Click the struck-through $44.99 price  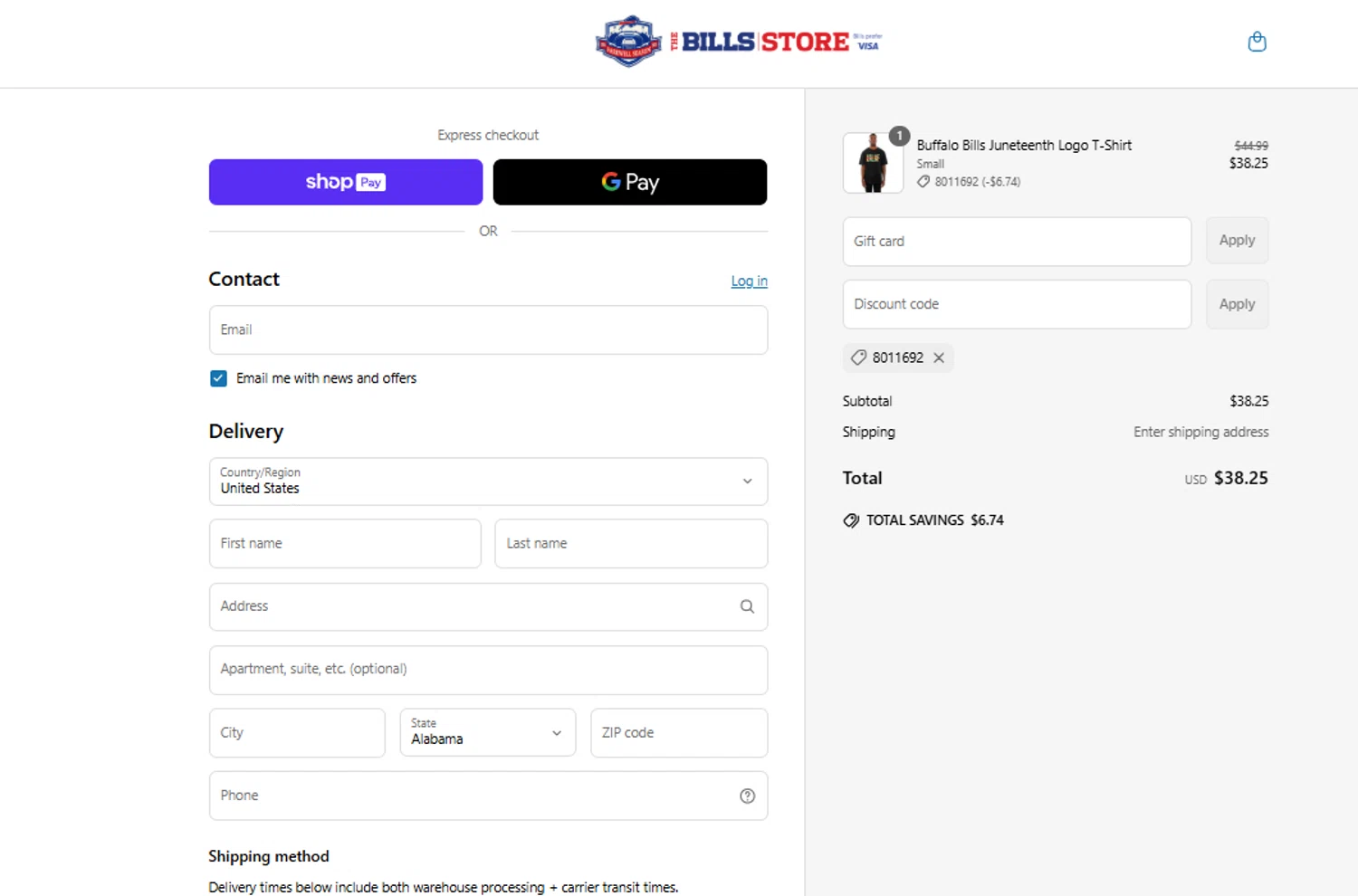coord(1251,146)
